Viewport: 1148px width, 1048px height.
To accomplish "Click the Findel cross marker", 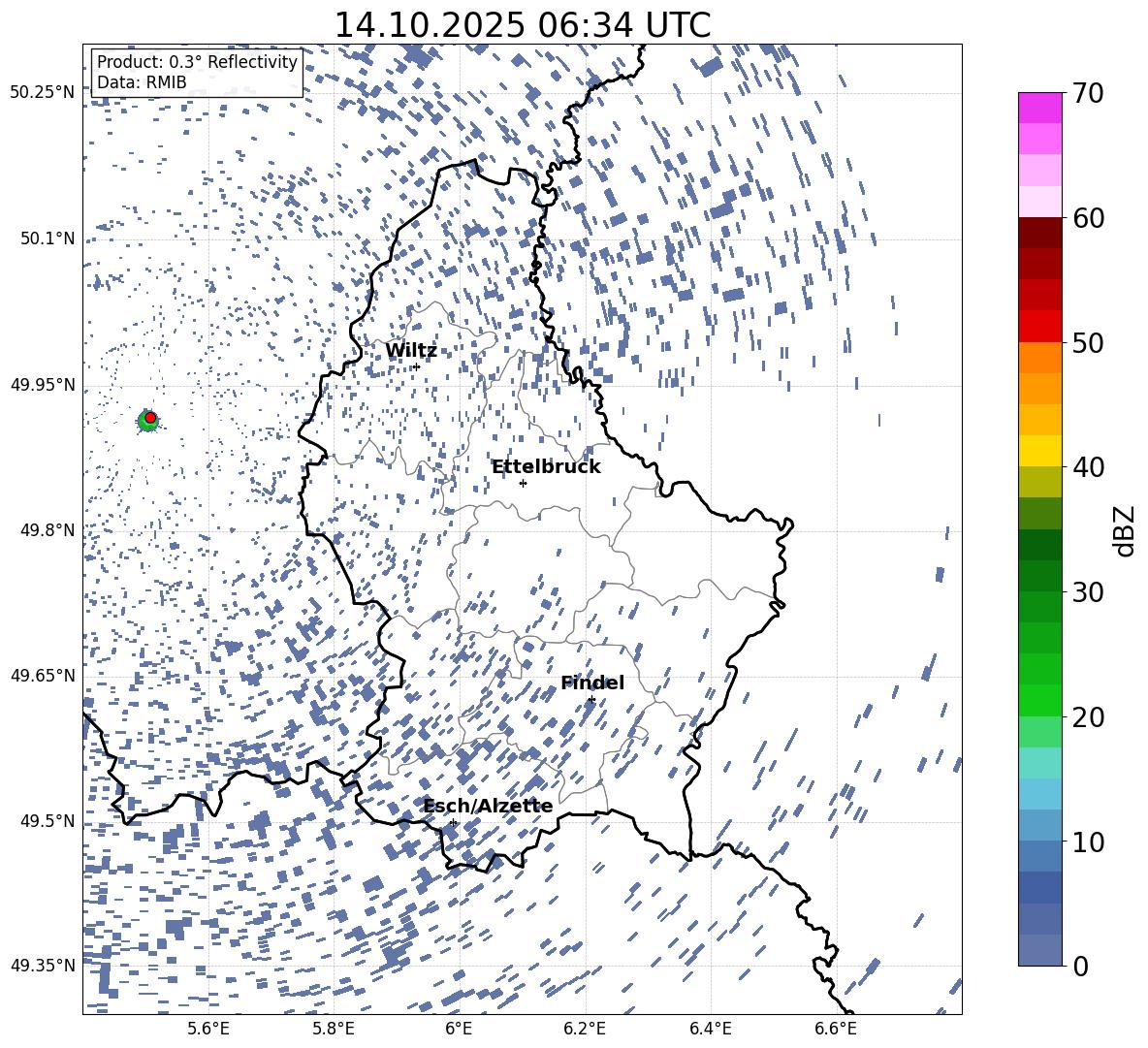I will 591,700.
